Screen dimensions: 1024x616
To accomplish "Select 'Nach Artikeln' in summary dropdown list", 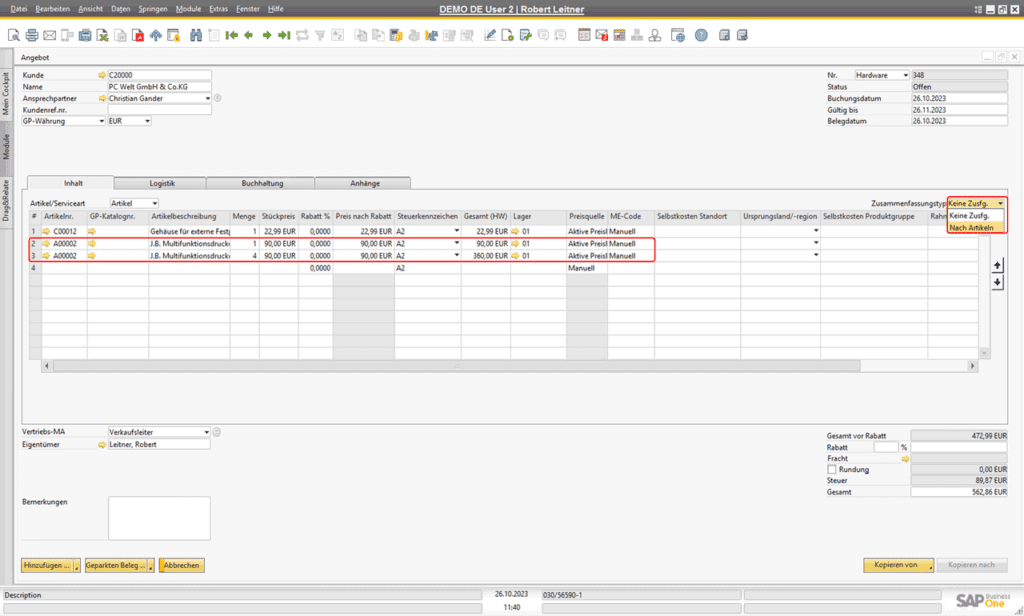I will click(x=976, y=227).
